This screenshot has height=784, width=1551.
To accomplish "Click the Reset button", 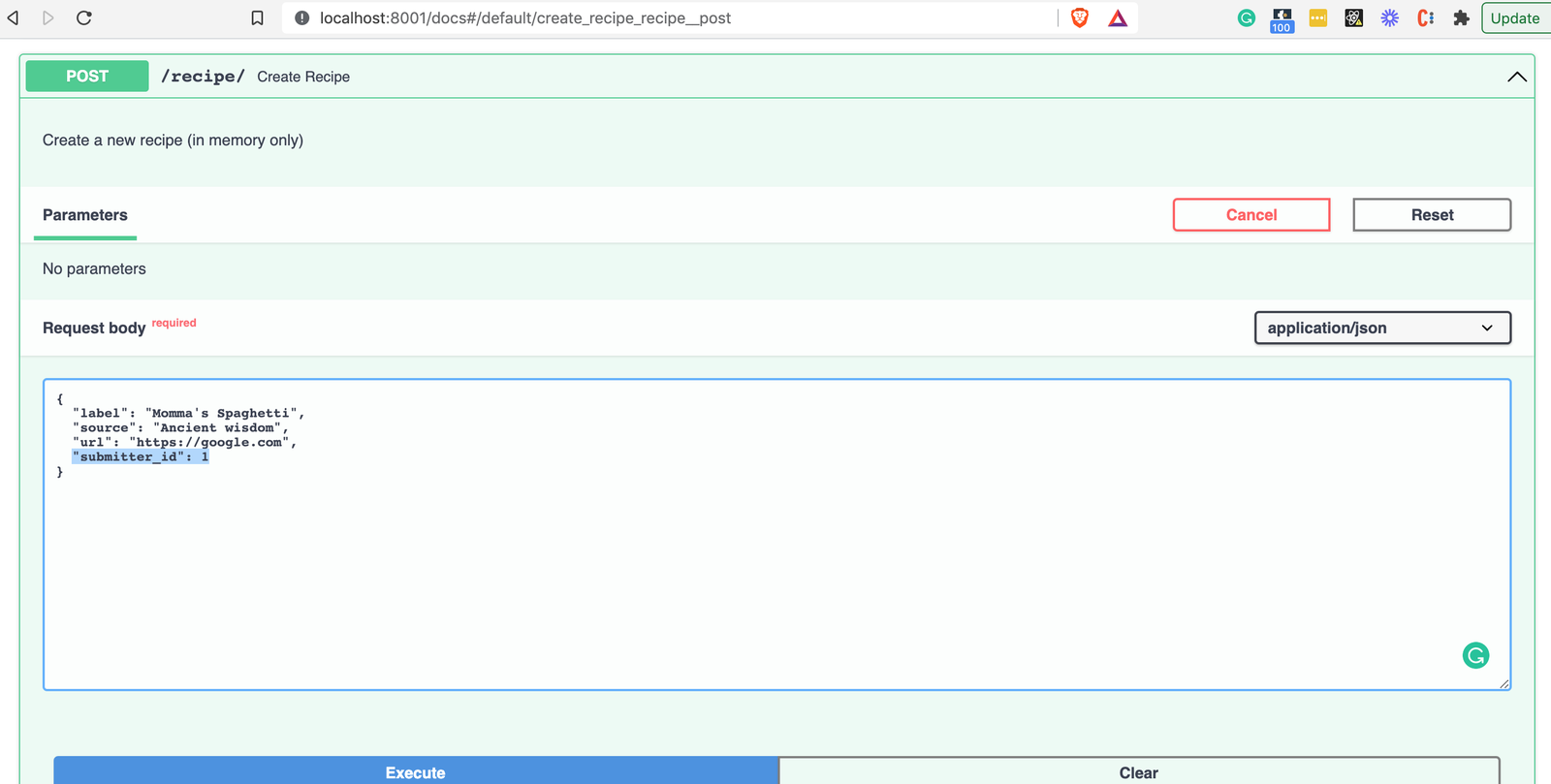I will tap(1432, 215).
